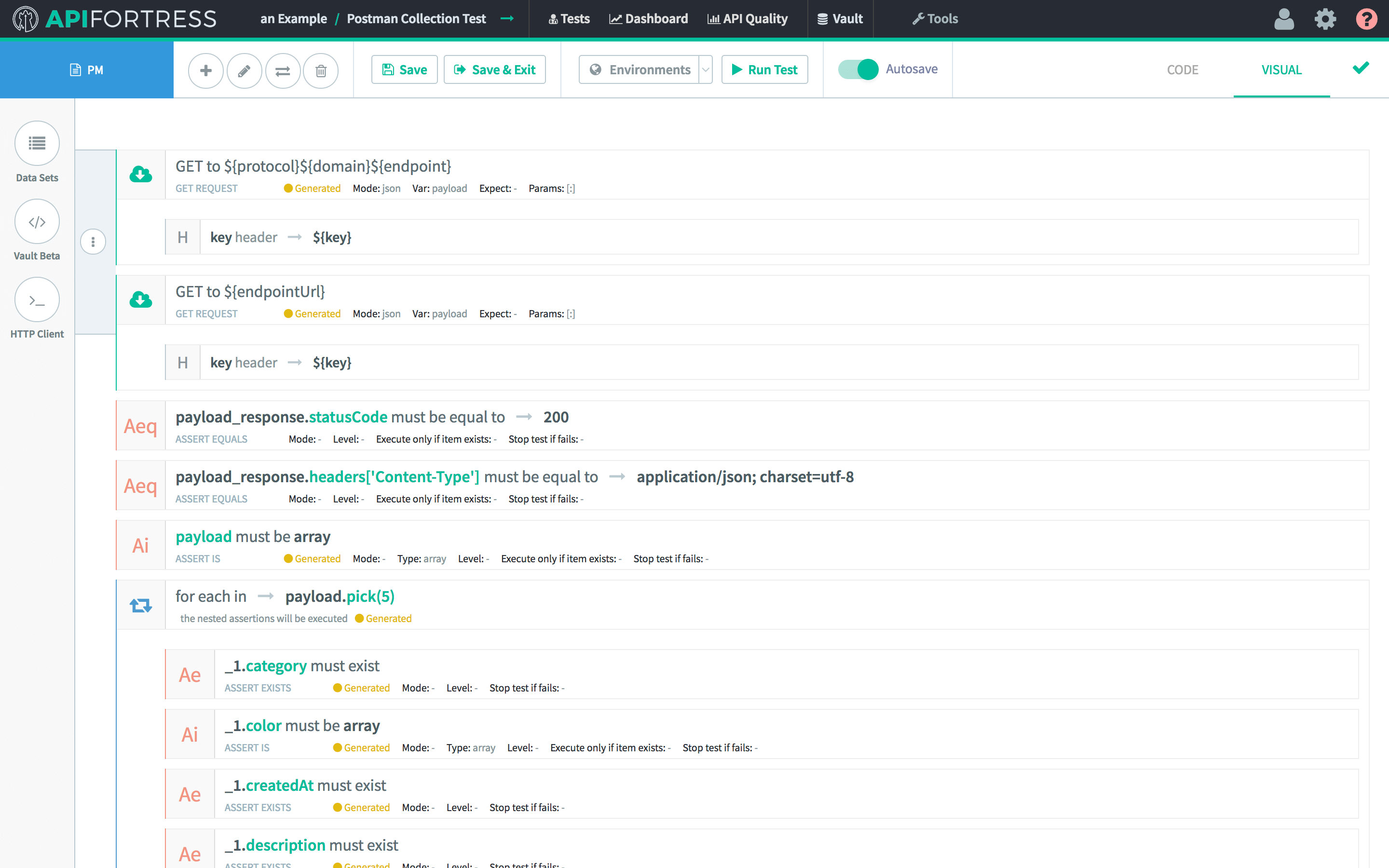Switch to the CODE tab
The height and width of the screenshot is (868, 1389).
coord(1183,69)
